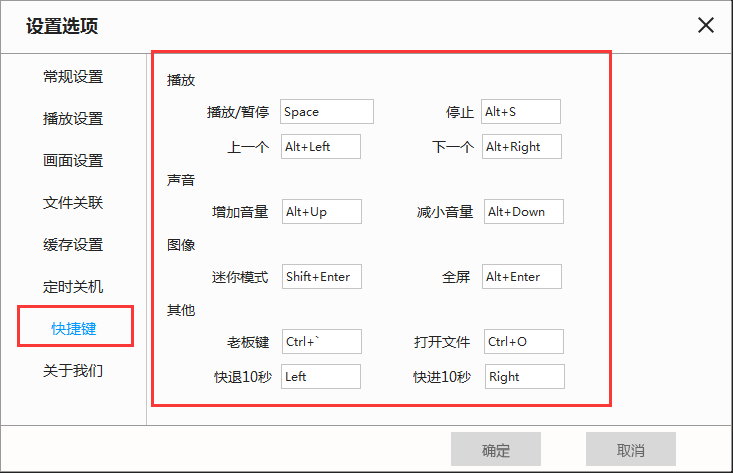Select the 定时关机 sidebar item
This screenshot has height=473, width=733.
(x=73, y=287)
